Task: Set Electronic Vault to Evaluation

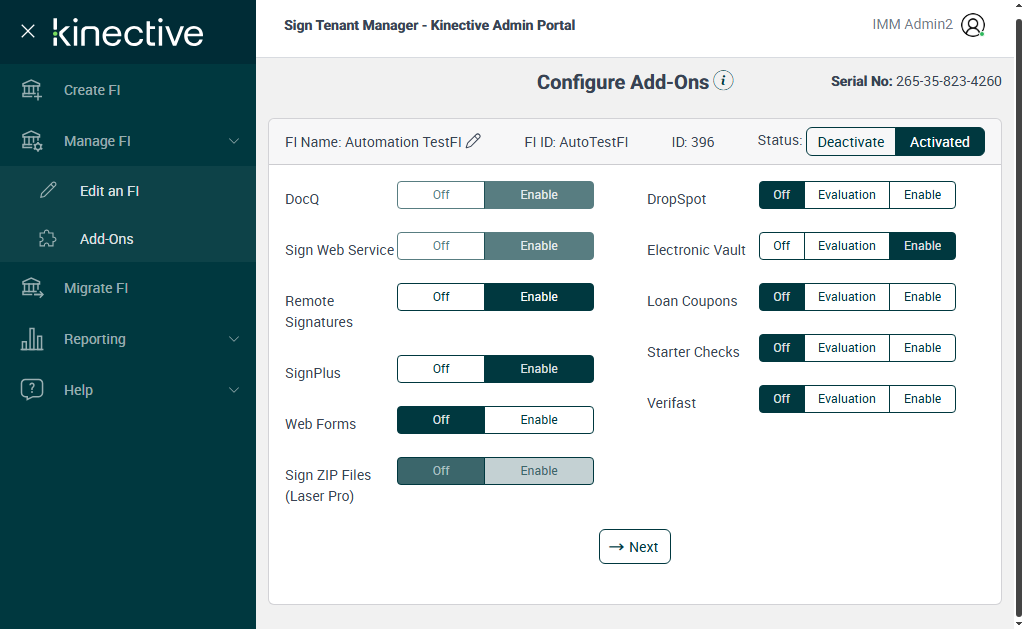Action: click(x=847, y=246)
